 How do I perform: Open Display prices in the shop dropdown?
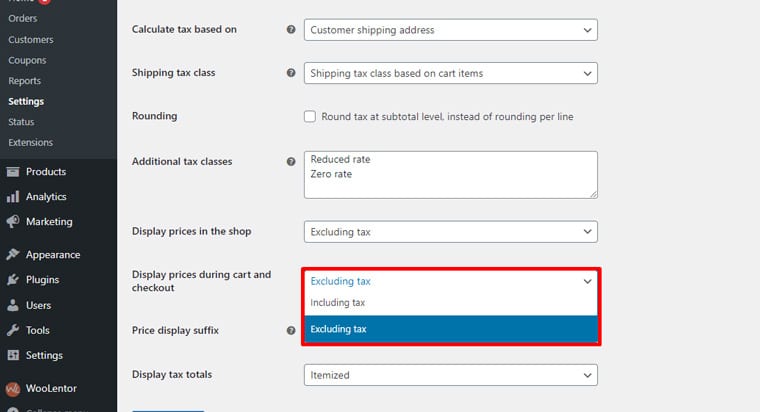click(x=450, y=232)
